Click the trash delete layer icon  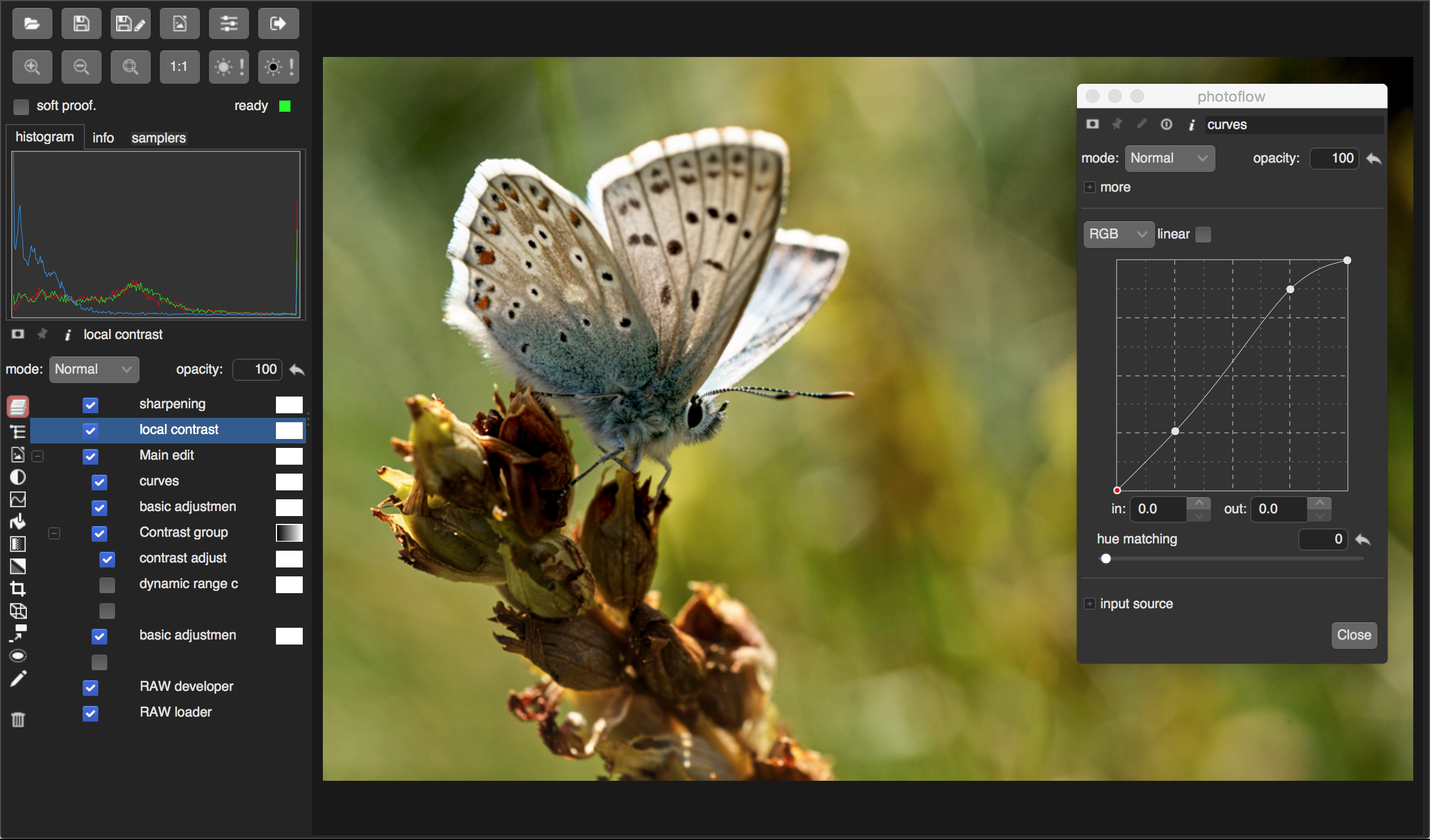[17, 720]
